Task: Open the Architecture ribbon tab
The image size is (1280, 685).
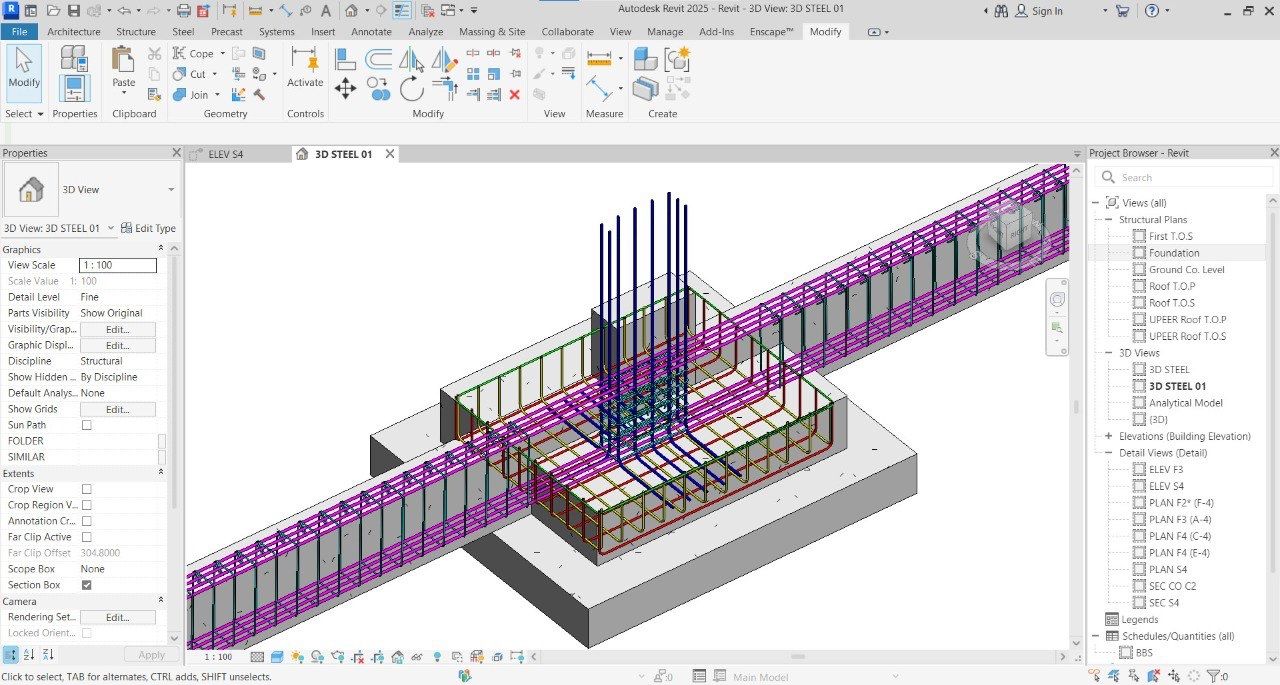Action: pyautogui.click(x=73, y=32)
